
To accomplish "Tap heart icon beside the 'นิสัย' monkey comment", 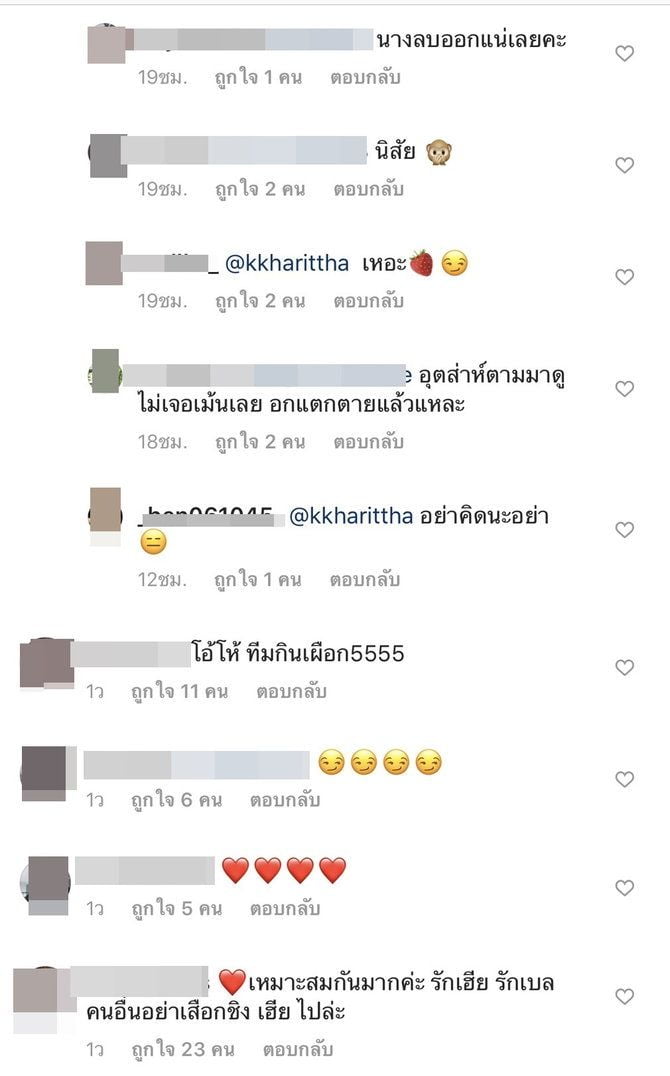I will click(x=624, y=165).
